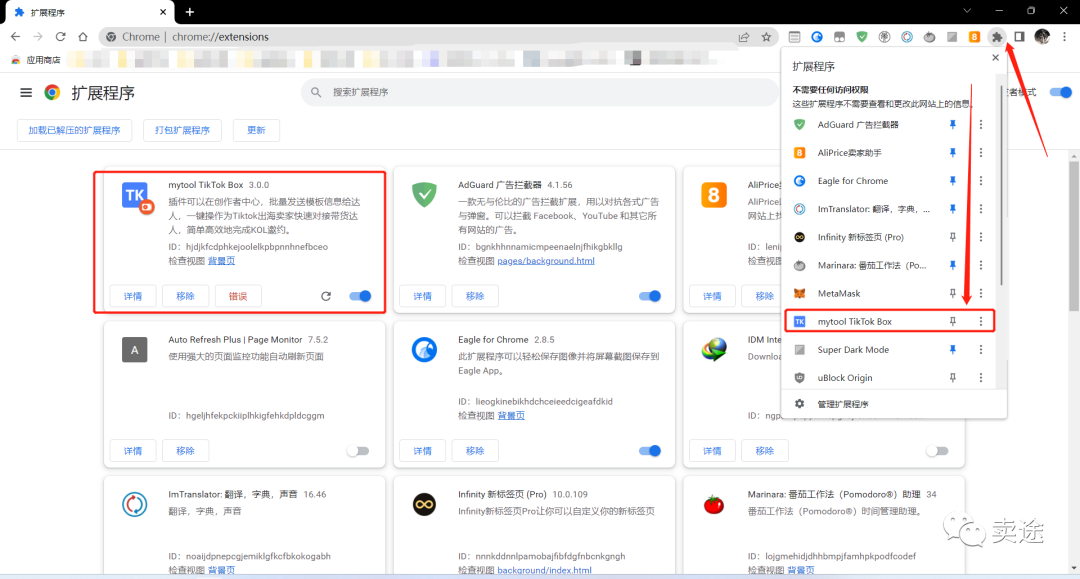Reload the mytool TikTok Box extension
Image resolution: width=1080 pixels, height=579 pixels.
(x=326, y=296)
